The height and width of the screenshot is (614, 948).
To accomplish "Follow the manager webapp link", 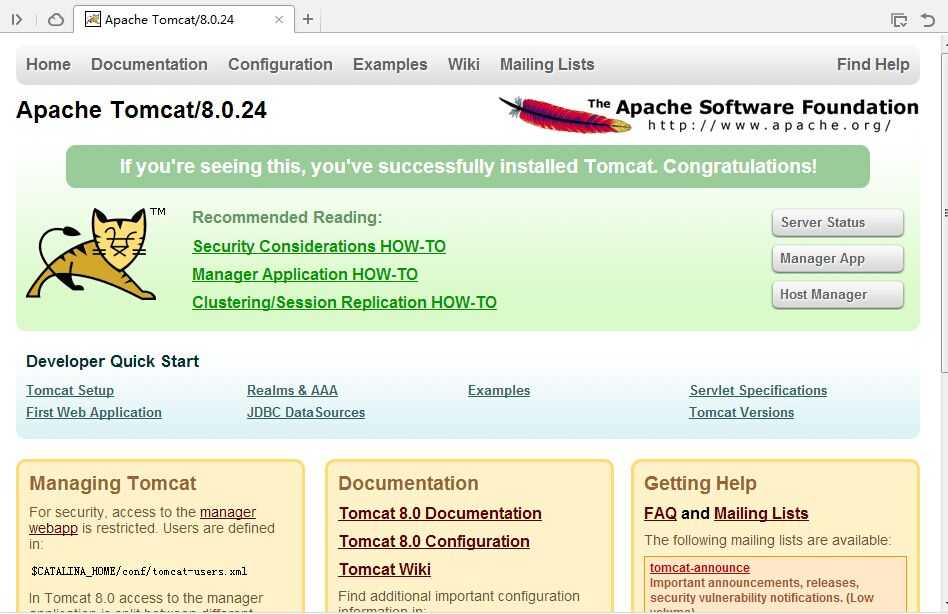I will pyautogui.click(x=227, y=512).
